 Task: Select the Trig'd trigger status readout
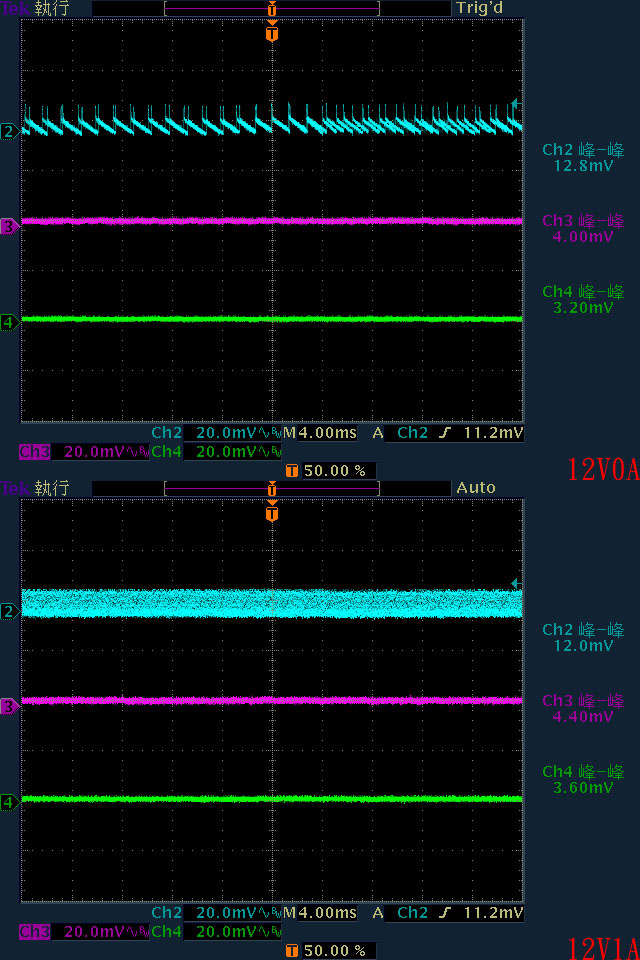pos(480,9)
